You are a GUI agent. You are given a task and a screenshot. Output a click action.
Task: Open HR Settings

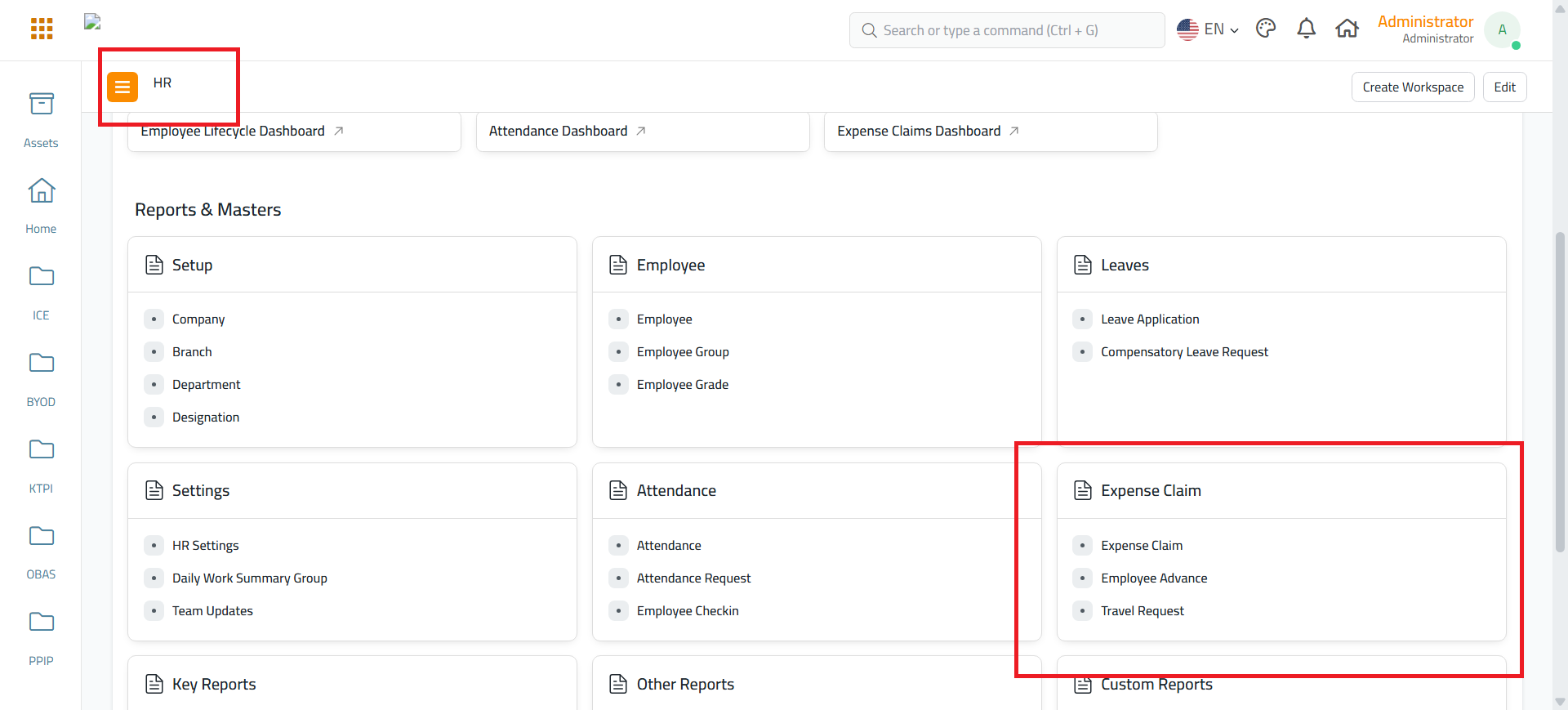(206, 546)
